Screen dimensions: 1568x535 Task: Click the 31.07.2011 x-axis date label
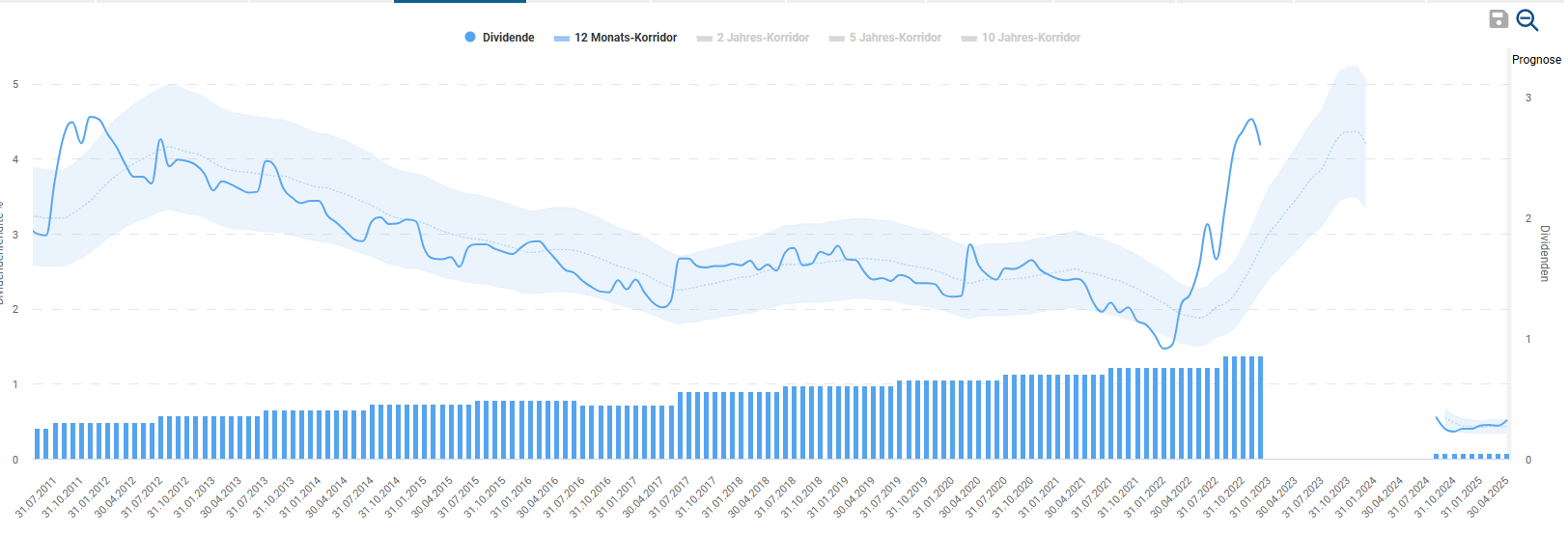pyautogui.click(x=37, y=496)
